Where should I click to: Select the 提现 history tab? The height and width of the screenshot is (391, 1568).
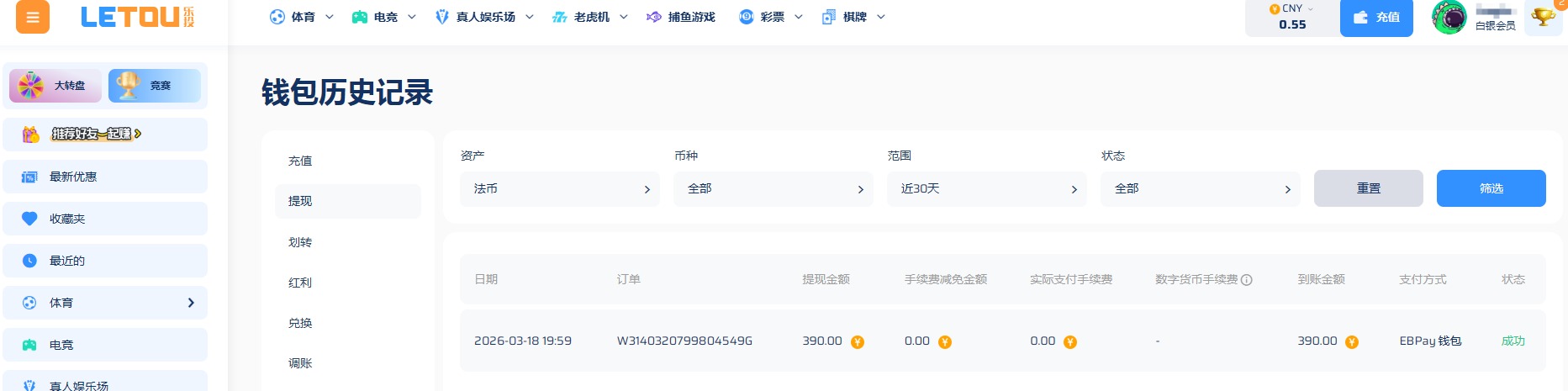point(347,201)
